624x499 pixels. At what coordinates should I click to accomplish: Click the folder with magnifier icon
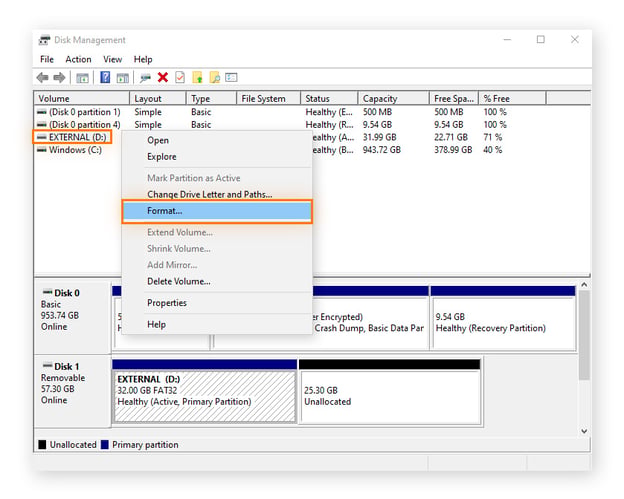point(214,77)
